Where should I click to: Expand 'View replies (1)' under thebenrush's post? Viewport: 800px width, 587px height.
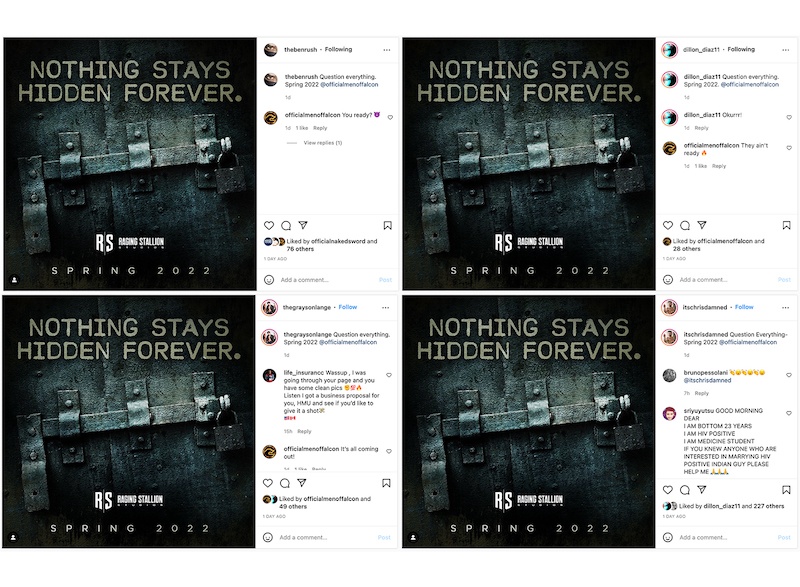click(x=322, y=143)
